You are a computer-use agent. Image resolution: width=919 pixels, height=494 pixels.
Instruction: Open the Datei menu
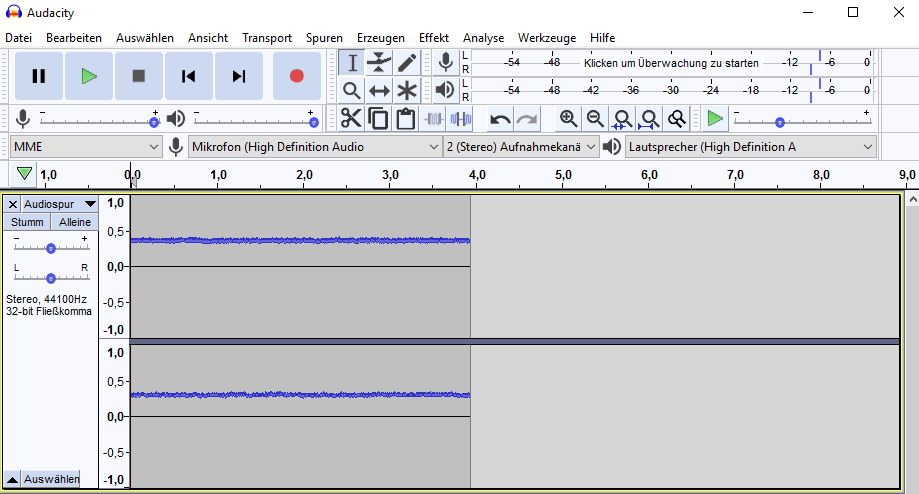[x=18, y=38]
